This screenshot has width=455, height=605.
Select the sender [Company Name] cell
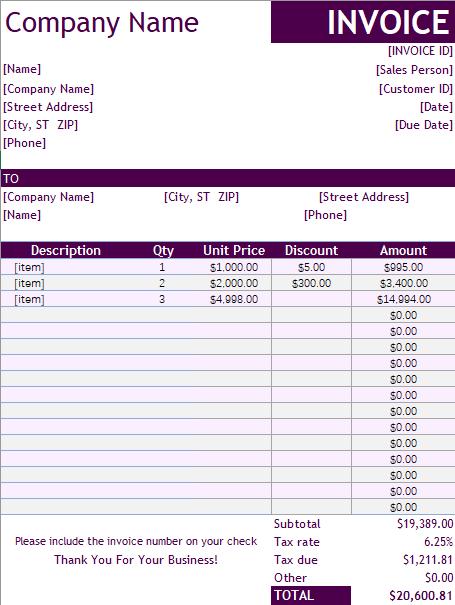49,89
